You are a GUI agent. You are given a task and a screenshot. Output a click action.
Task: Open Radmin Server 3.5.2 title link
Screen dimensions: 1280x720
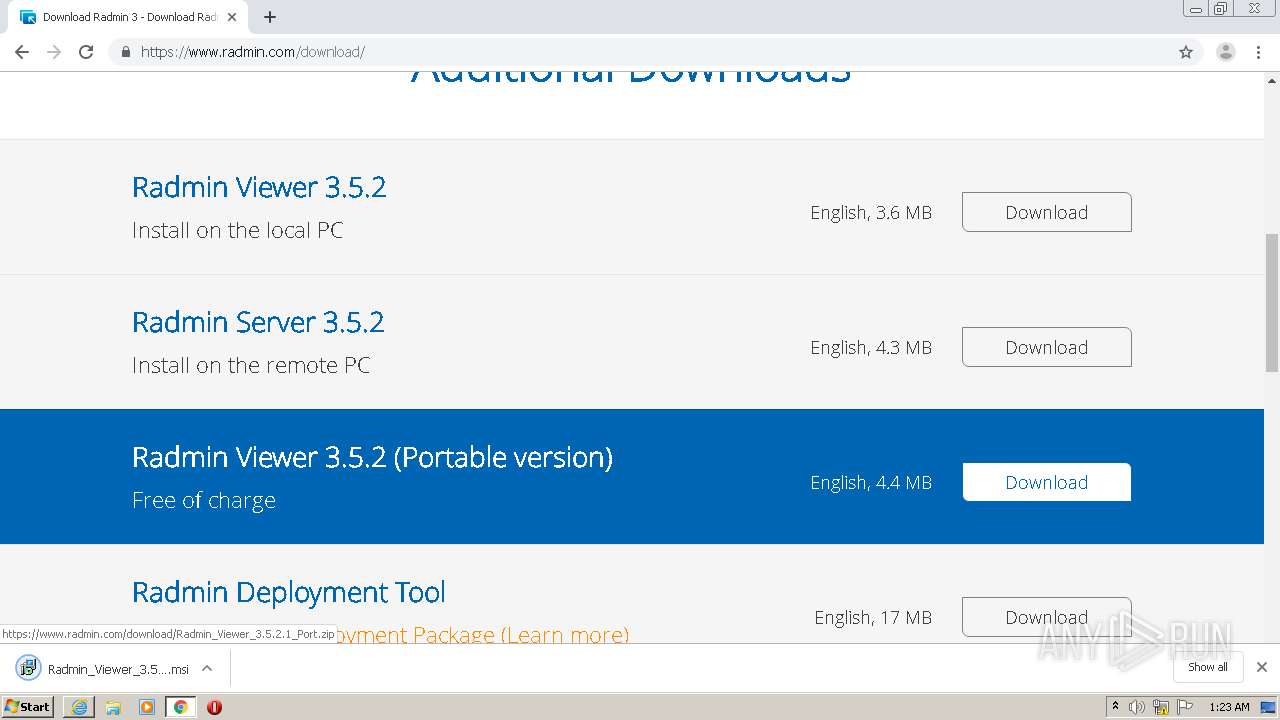point(258,322)
